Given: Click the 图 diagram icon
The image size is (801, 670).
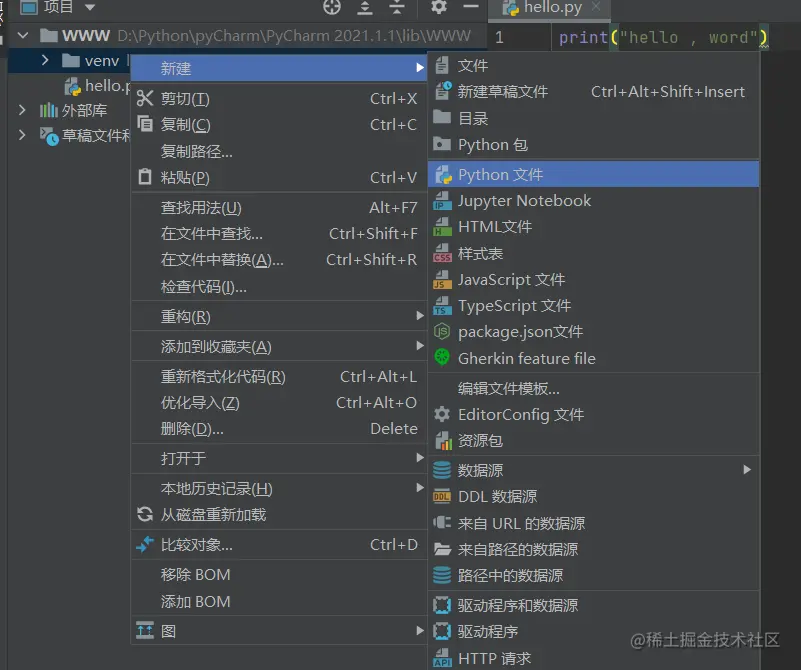Looking at the screenshot, I should pyautogui.click(x=145, y=631).
